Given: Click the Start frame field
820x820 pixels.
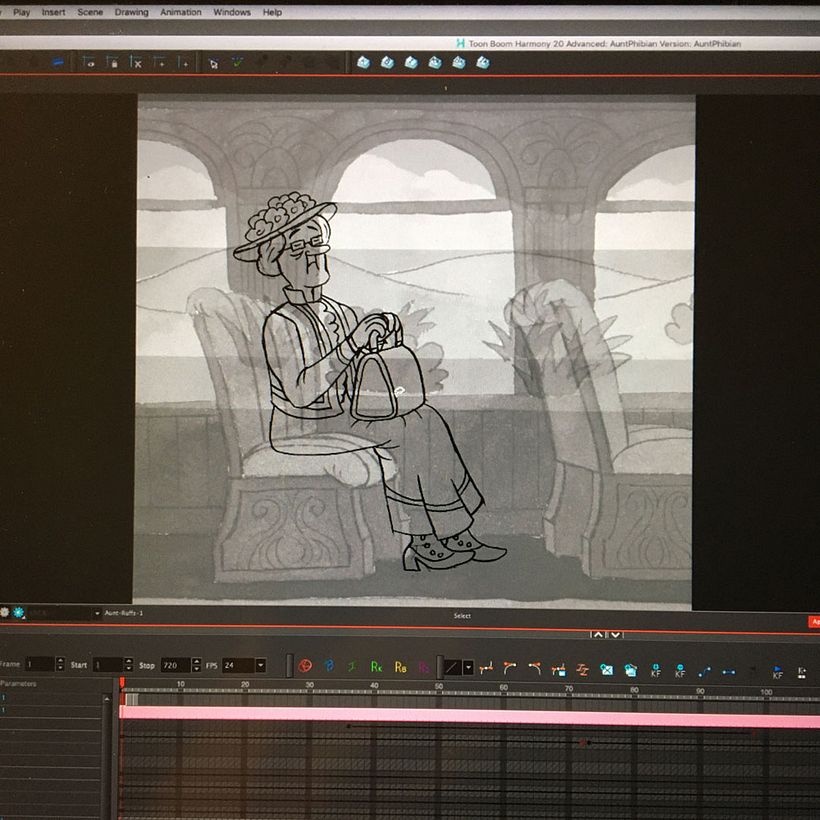Looking at the screenshot, I should [x=108, y=665].
